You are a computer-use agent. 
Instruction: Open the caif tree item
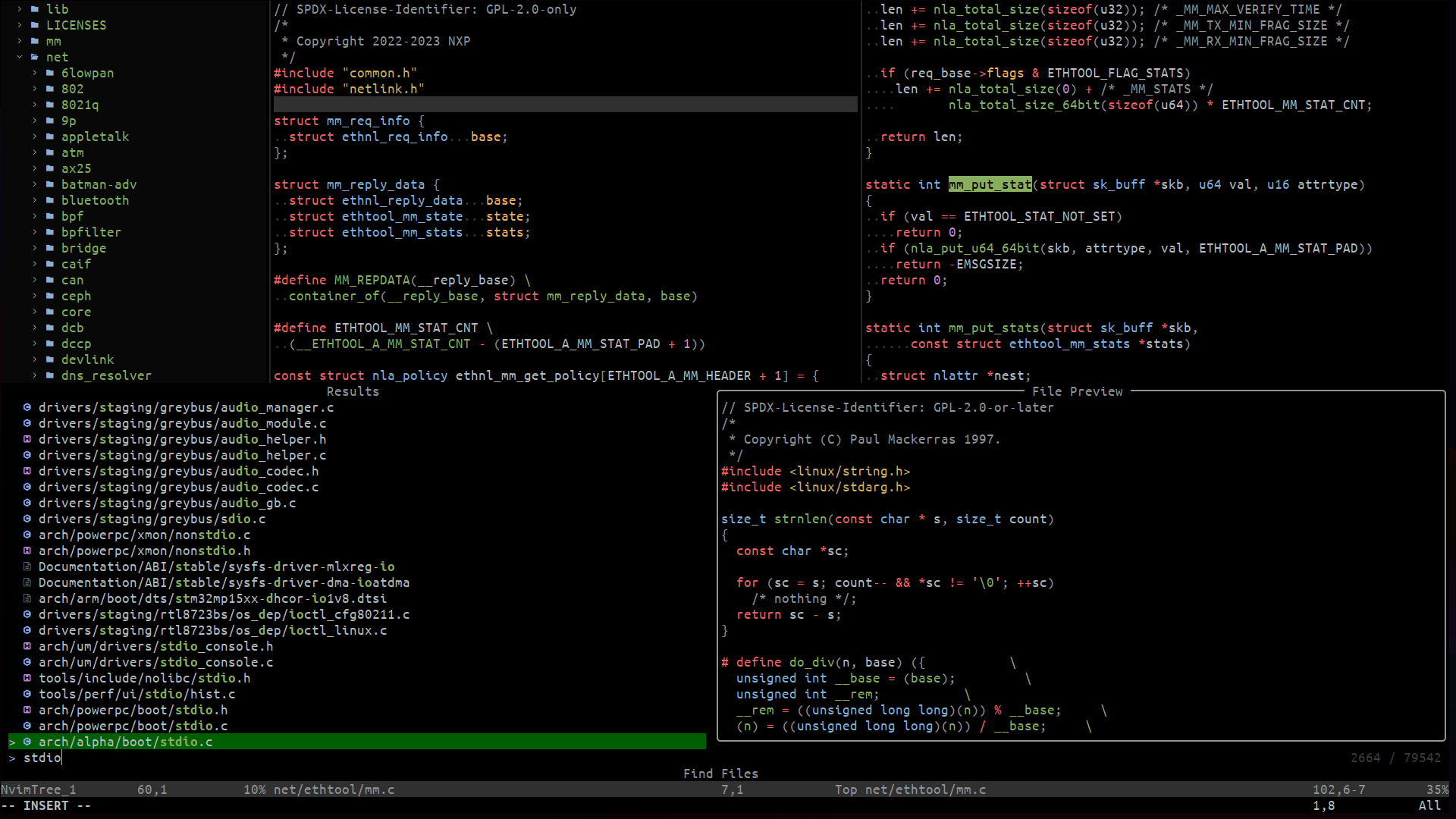click(x=77, y=264)
